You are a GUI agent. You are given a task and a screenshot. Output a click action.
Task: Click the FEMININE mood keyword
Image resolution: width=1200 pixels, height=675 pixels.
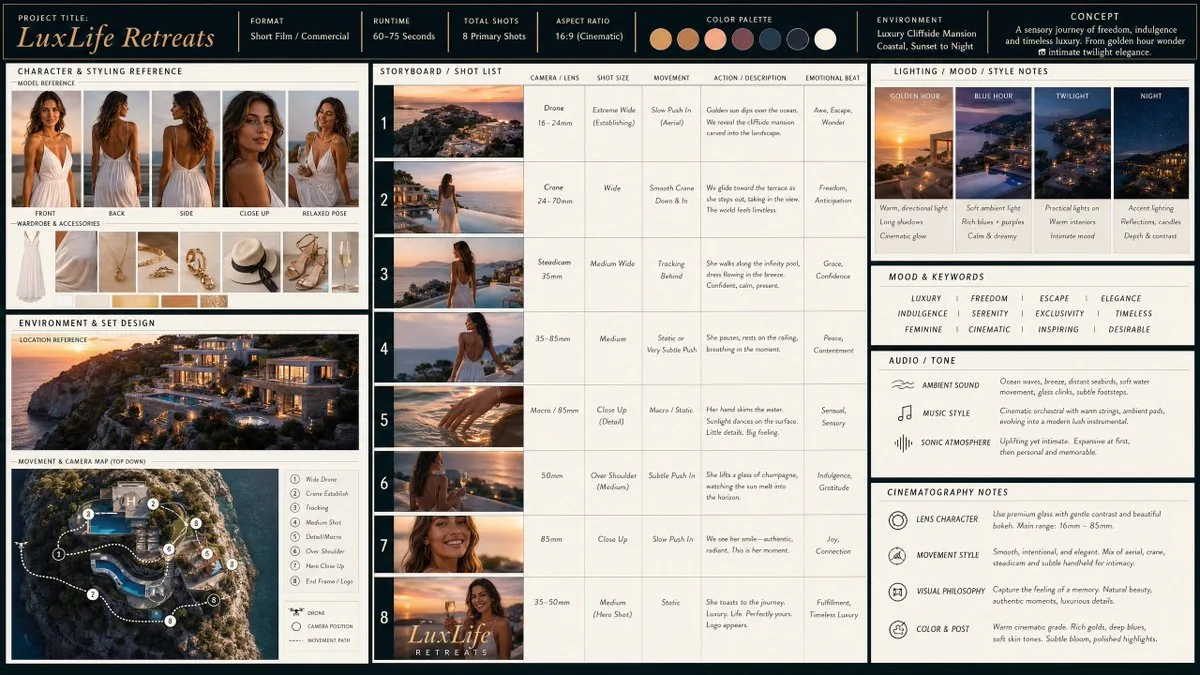tap(923, 329)
